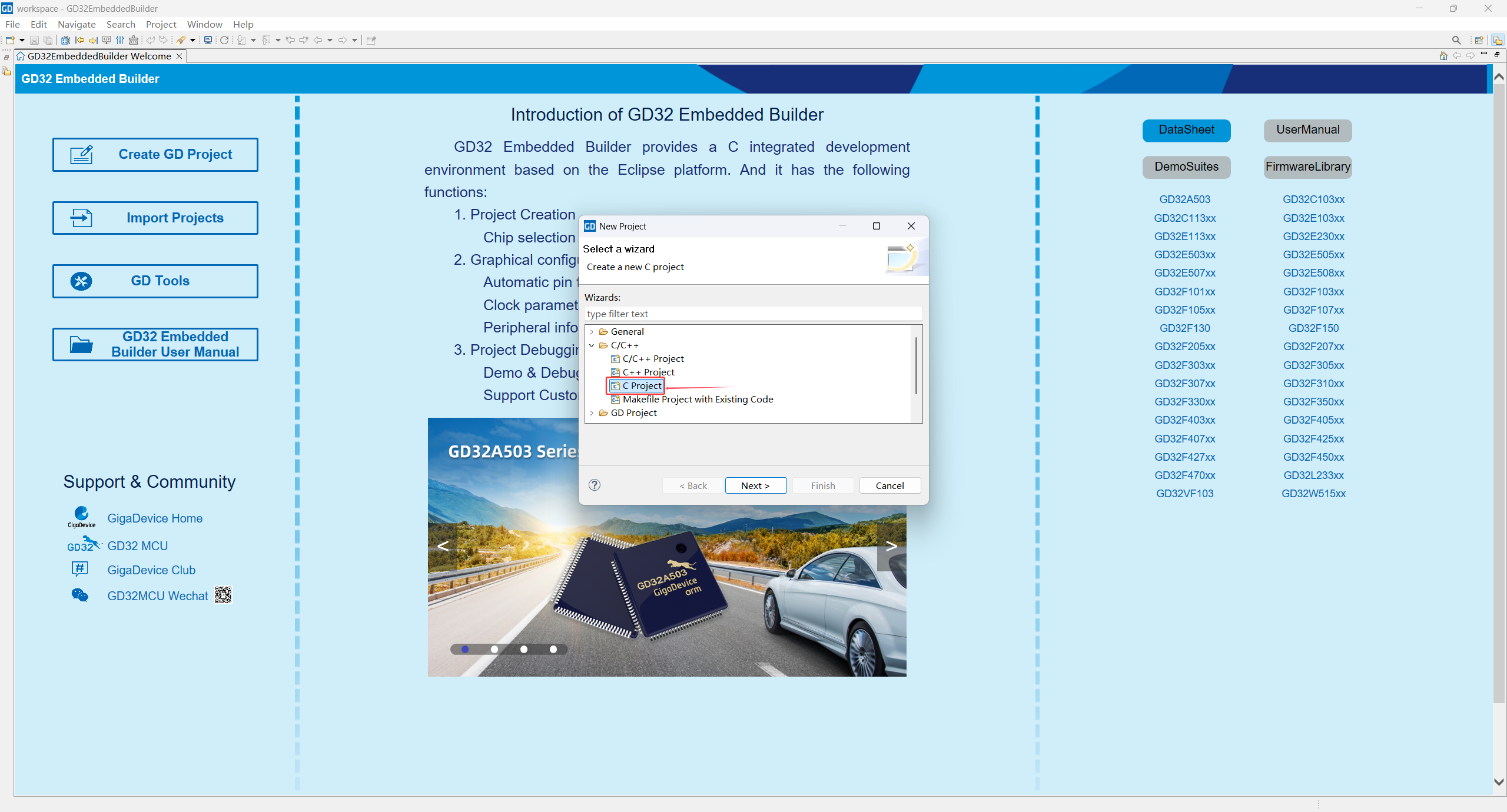The width and height of the screenshot is (1507, 812).
Task: Click the search magnifier icon at top right
Action: [1456, 40]
